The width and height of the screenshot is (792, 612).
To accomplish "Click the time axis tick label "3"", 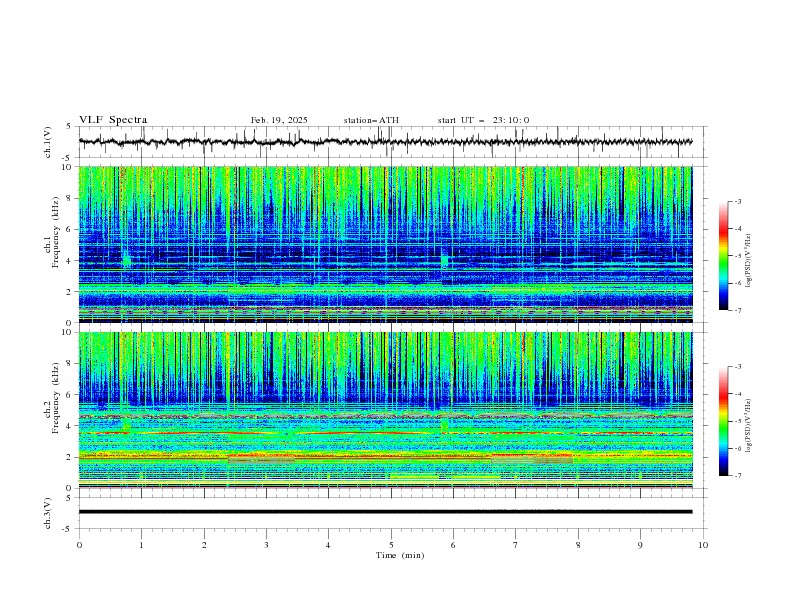I will click(266, 545).
